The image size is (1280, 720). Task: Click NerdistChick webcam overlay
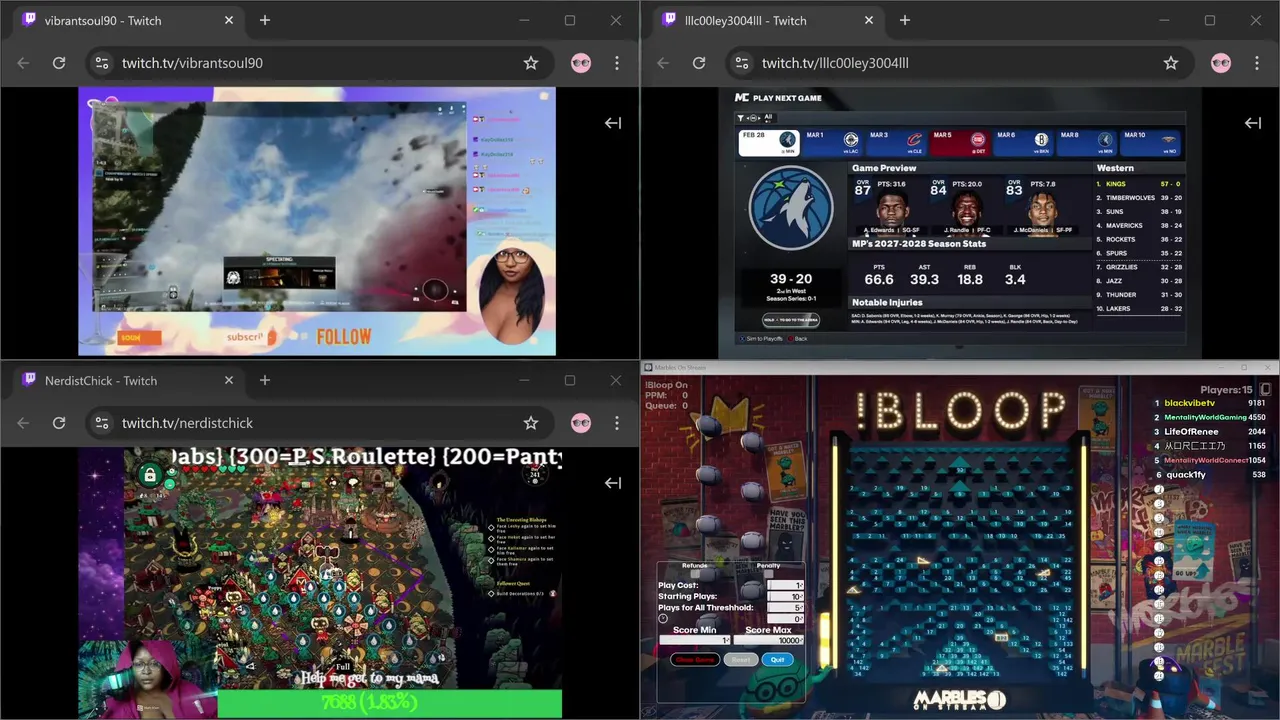click(x=147, y=679)
